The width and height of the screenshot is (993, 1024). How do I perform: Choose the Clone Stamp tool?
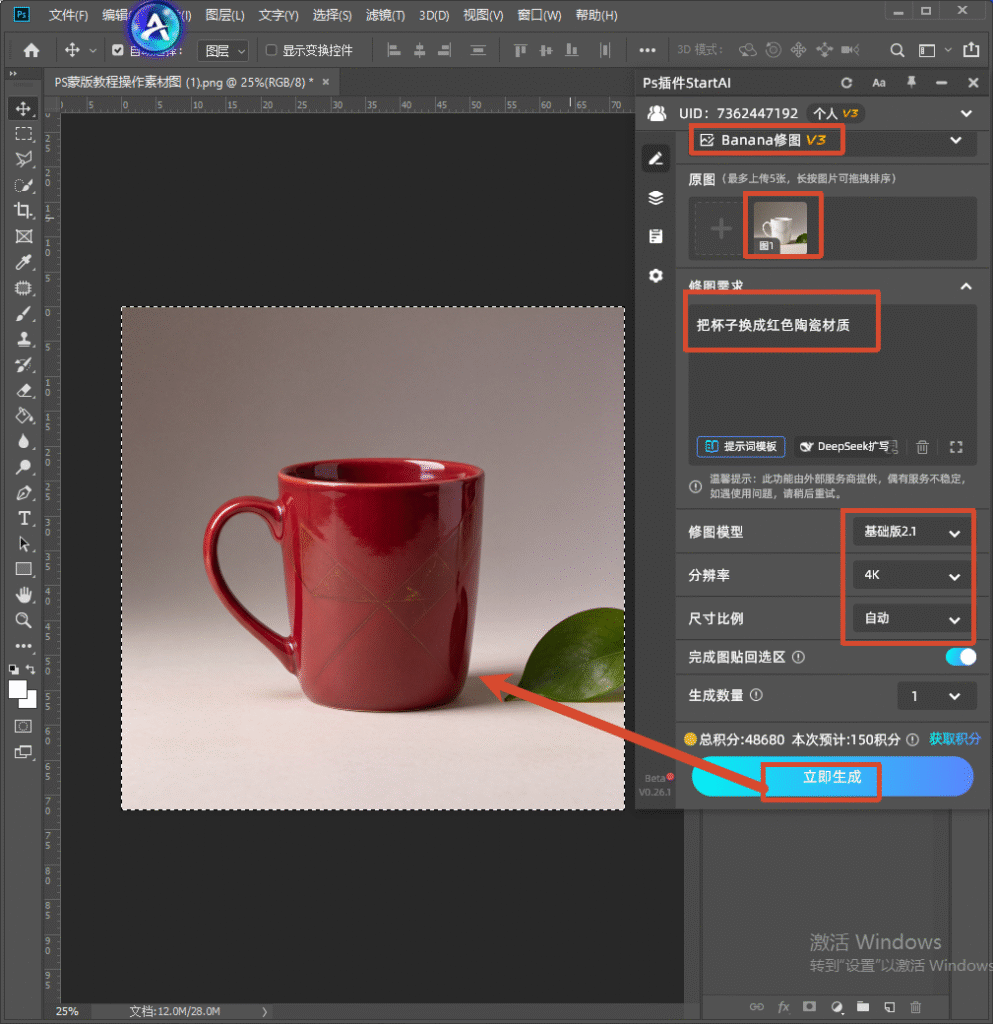24,339
